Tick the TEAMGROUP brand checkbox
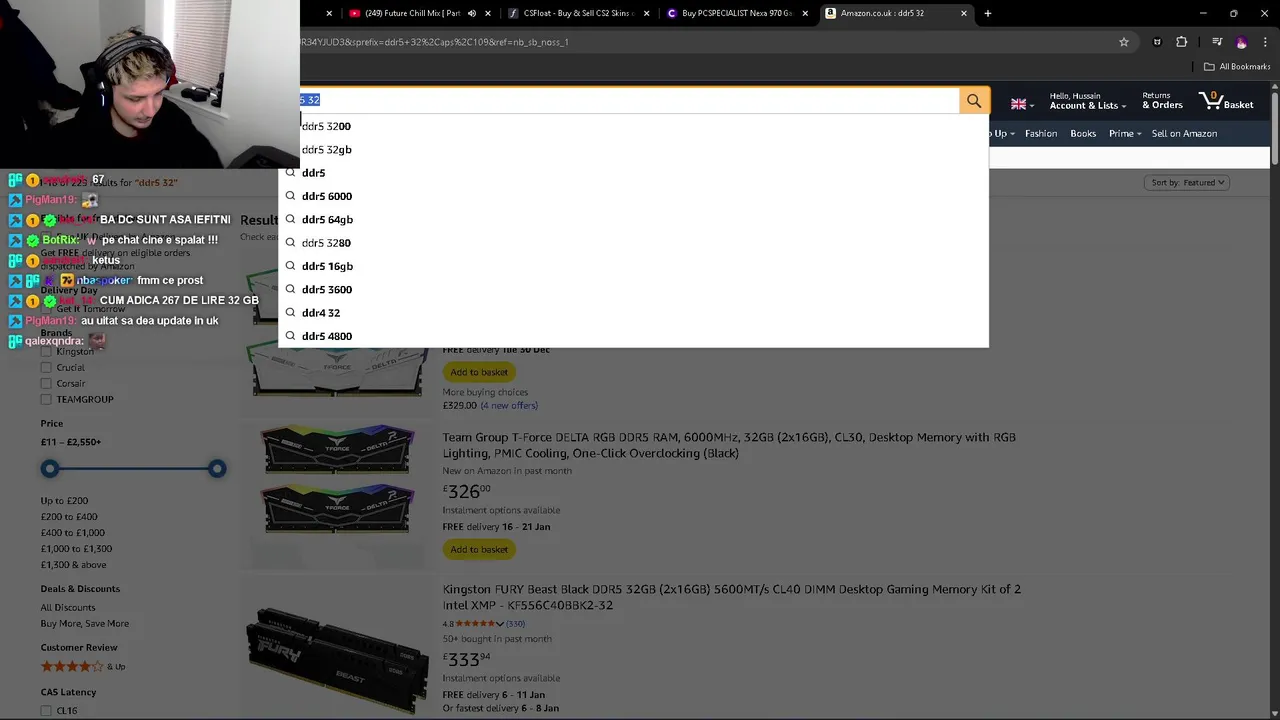The height and width of the screenshot is (720, 1280). coord(46,399)
